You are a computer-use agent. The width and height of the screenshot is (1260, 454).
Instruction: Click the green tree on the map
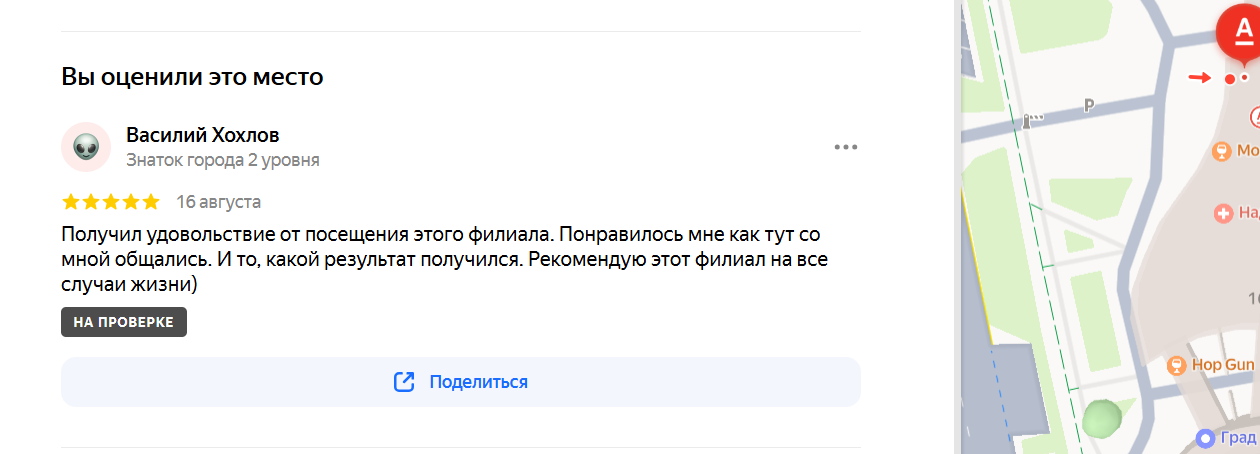1102,417
